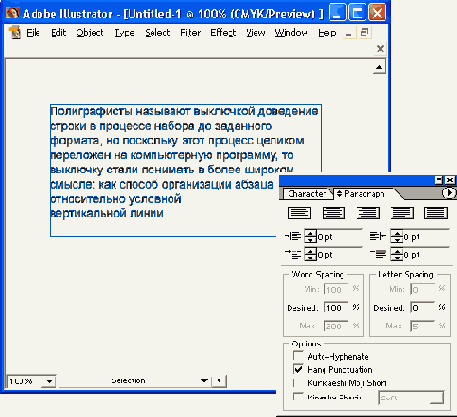Image resolution: width=457 pixels, height=417 pixels.
Task: Open the Filter menu
Action: tap(190, 33)
